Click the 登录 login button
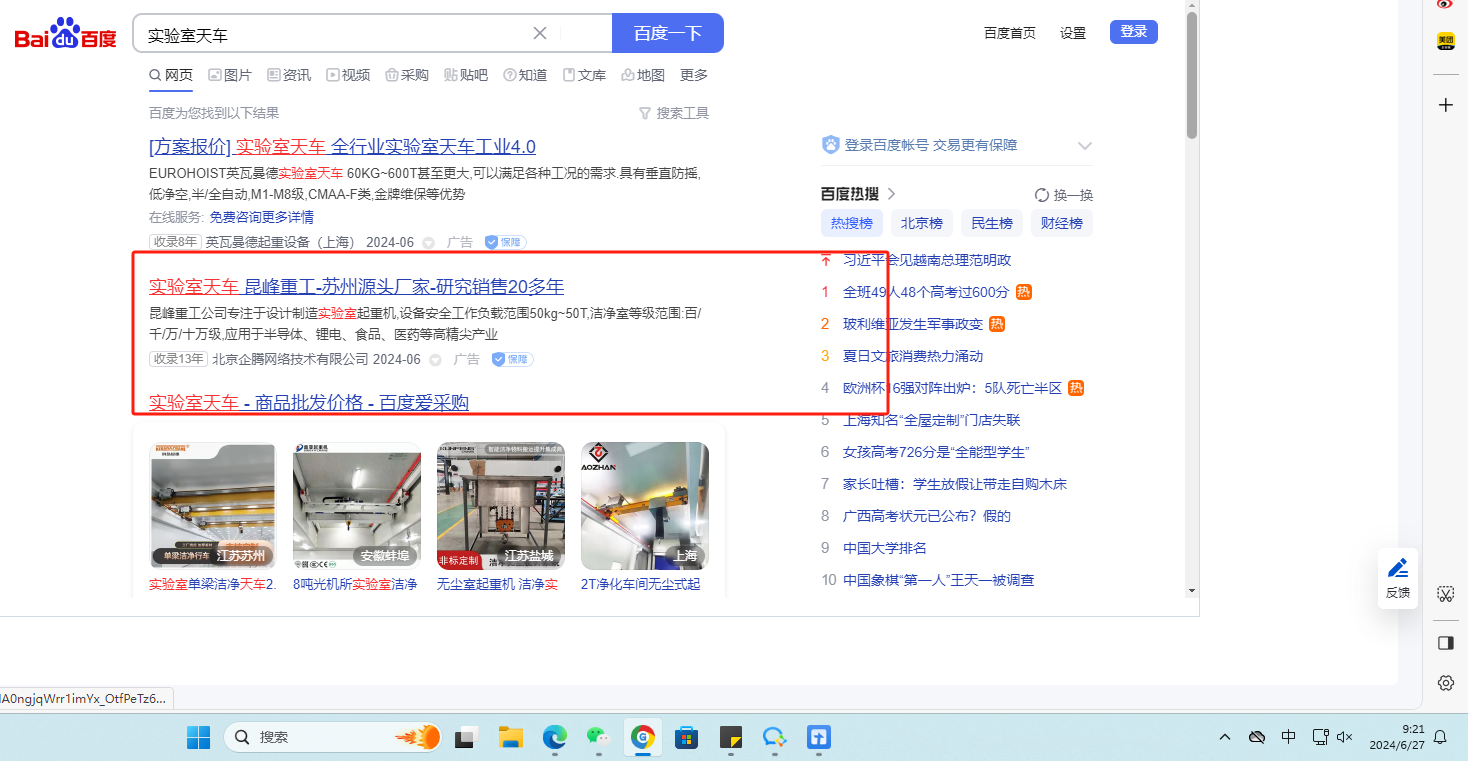The height and width of the screenshot is (761, 1468). pyautogui.click(x=1134, y=32)
